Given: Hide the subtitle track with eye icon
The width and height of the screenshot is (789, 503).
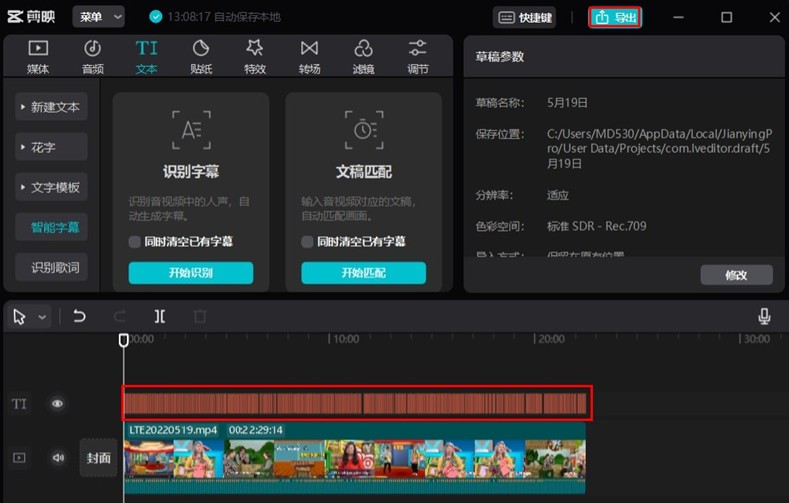Looking at the screenshot, I should click(58, 404).
